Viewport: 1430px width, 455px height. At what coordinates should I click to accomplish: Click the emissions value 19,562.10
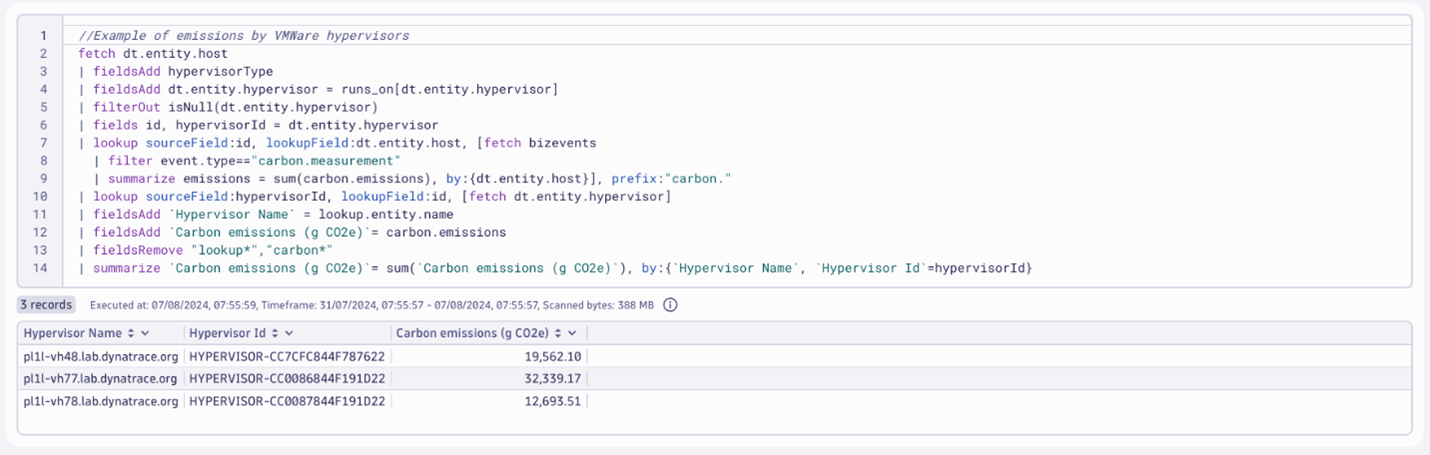coord(551,356)
